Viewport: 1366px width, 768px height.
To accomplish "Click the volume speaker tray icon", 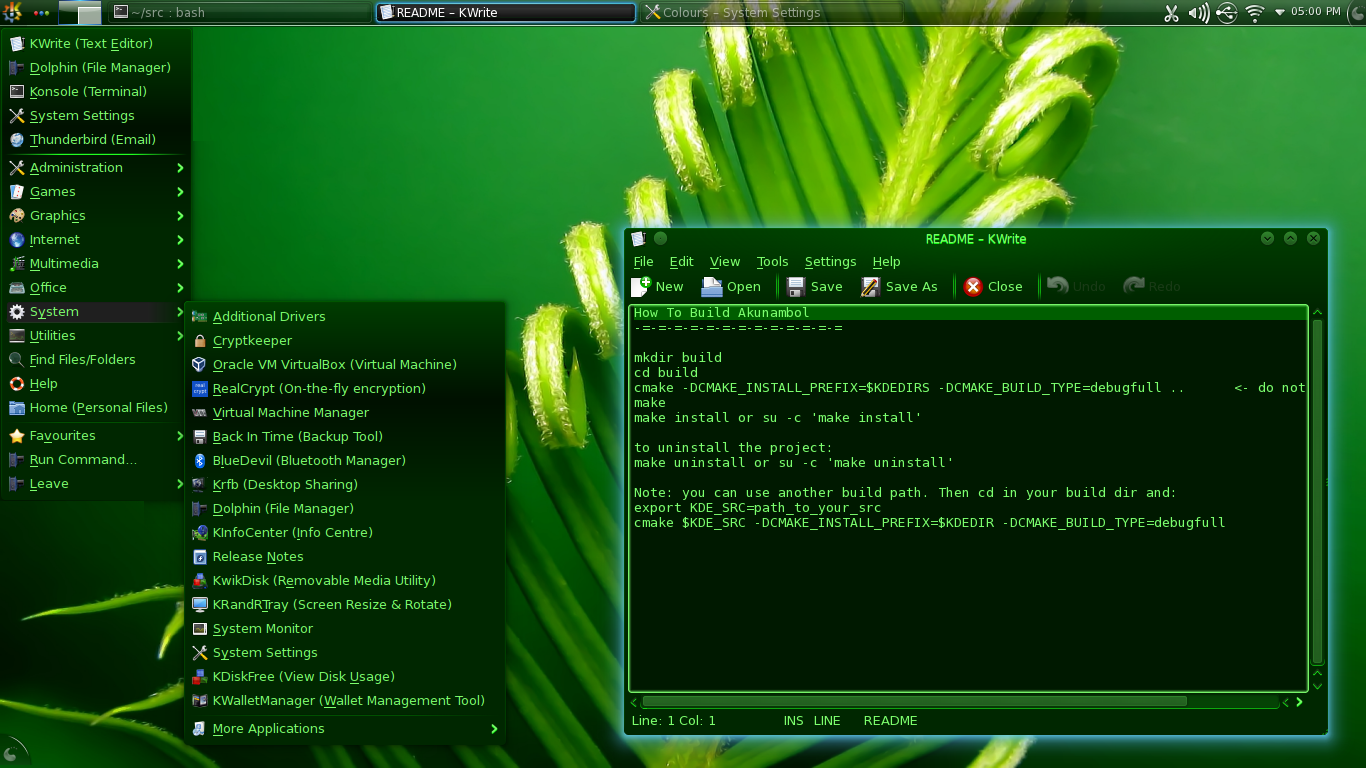I will 1199,13.
